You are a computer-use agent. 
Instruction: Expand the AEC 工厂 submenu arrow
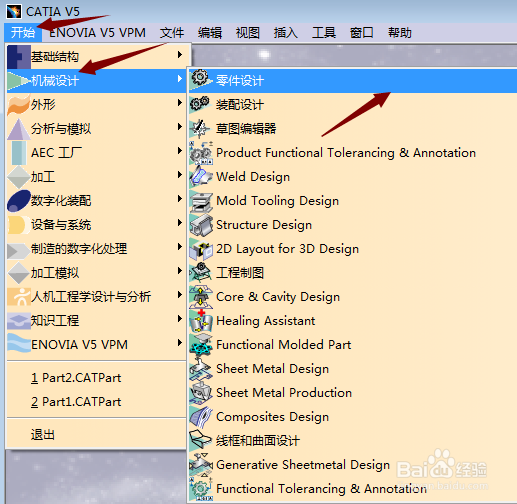pos(180,150)
